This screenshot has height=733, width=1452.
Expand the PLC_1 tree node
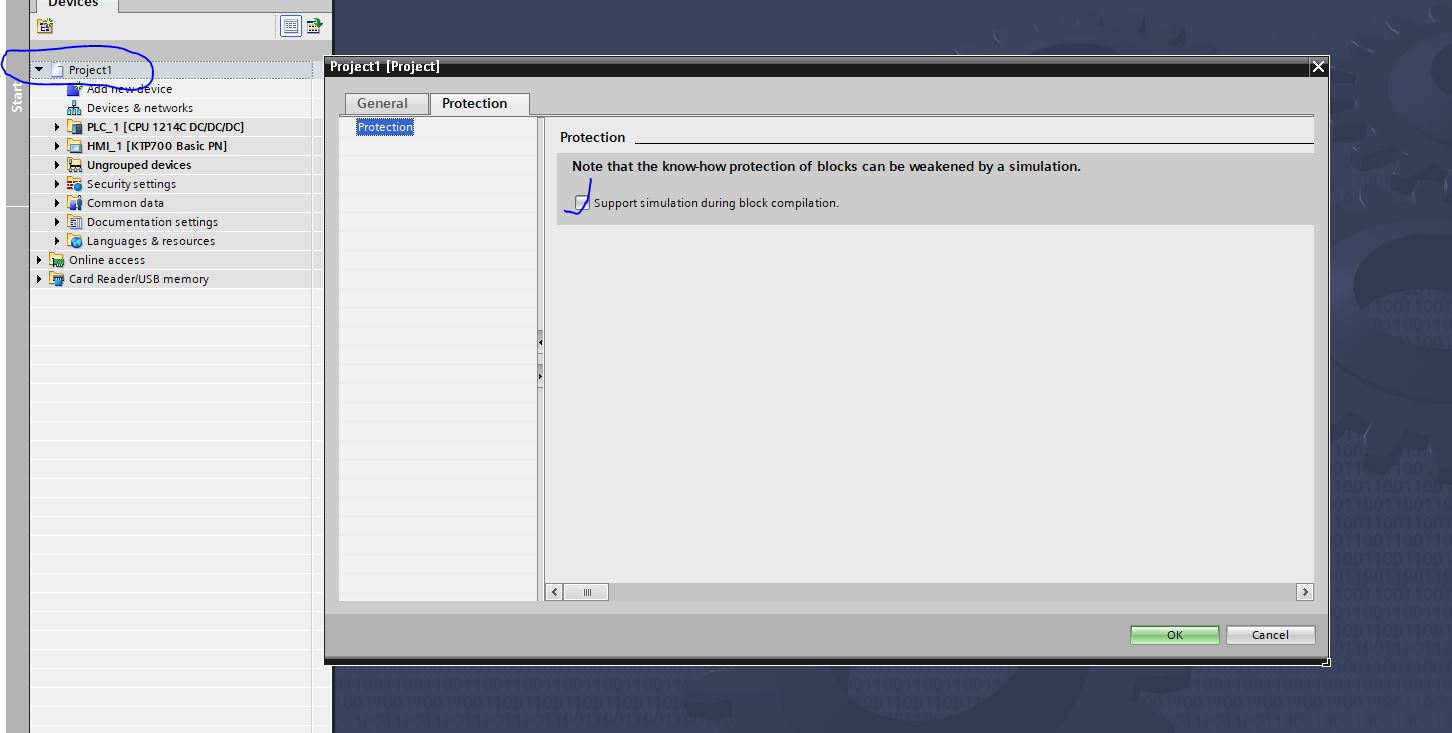57,127
